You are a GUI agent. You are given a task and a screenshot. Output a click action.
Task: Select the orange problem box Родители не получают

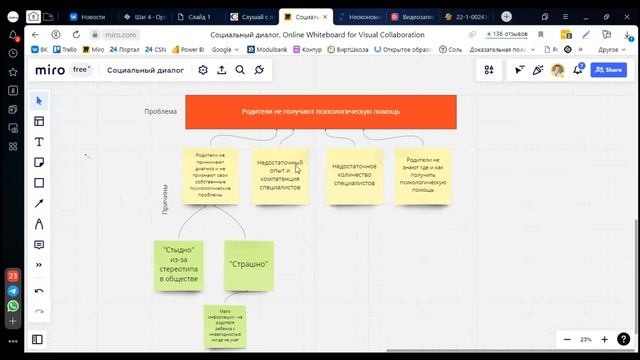(x=321, y=112)
